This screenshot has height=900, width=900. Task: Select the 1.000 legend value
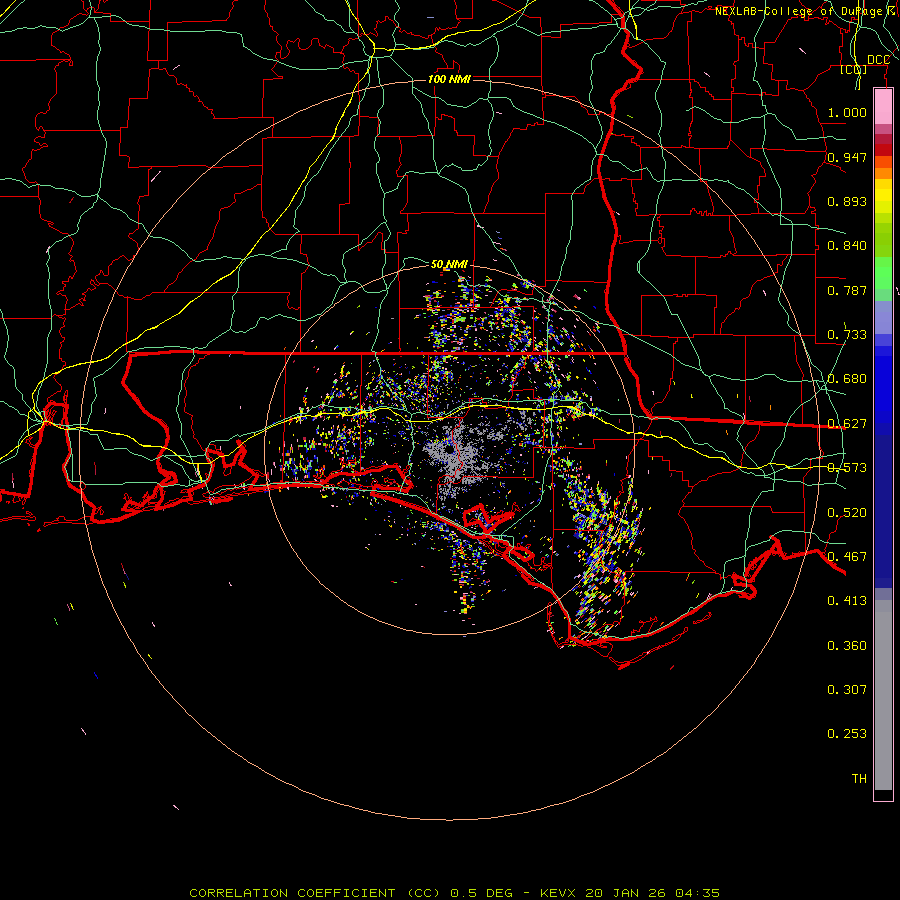click(847, 112)
